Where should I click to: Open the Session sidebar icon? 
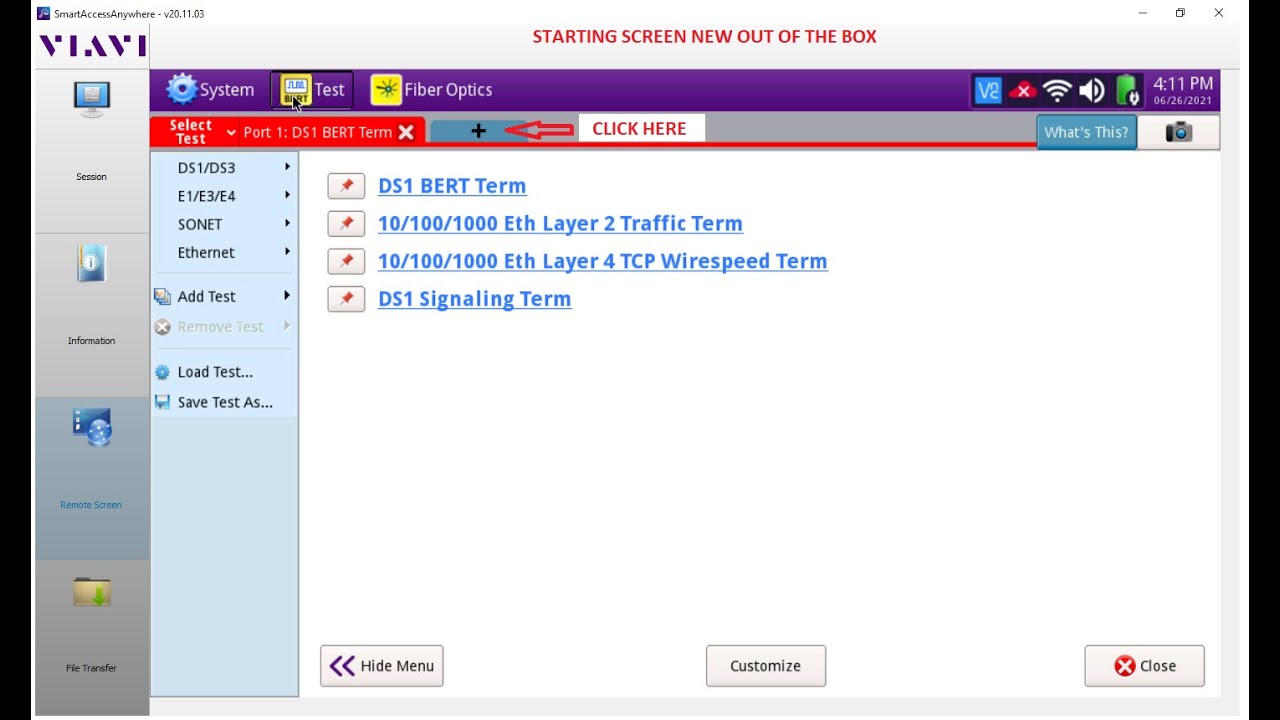92,100
